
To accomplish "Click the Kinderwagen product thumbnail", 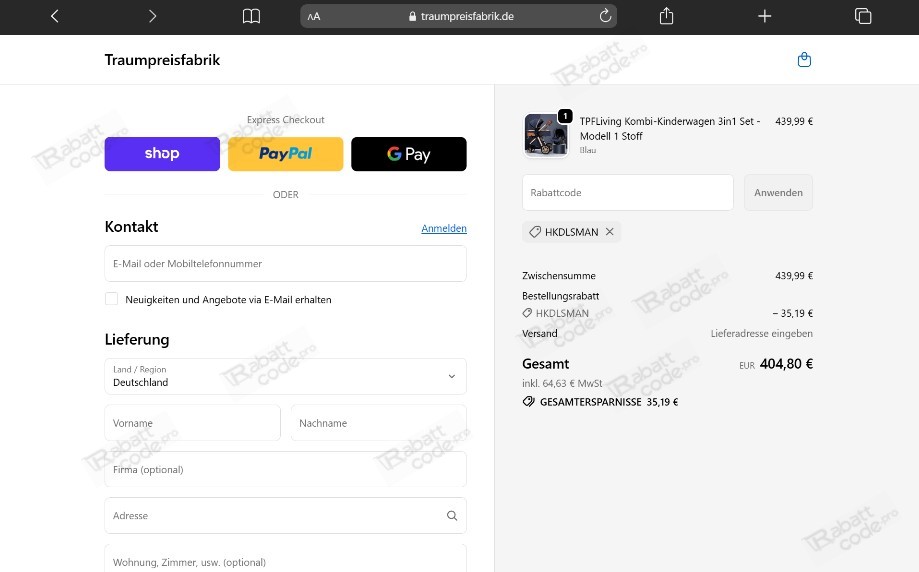I will pyautogui.click(x=545, y=135).
